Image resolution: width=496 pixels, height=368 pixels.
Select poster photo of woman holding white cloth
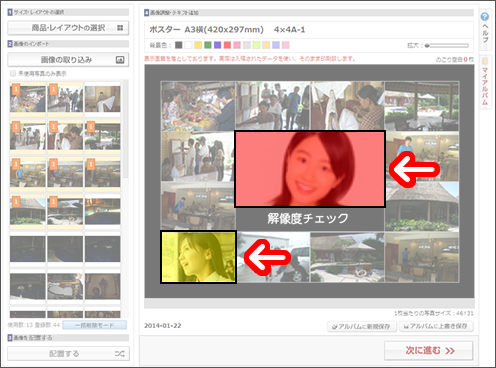coord(347,106)
